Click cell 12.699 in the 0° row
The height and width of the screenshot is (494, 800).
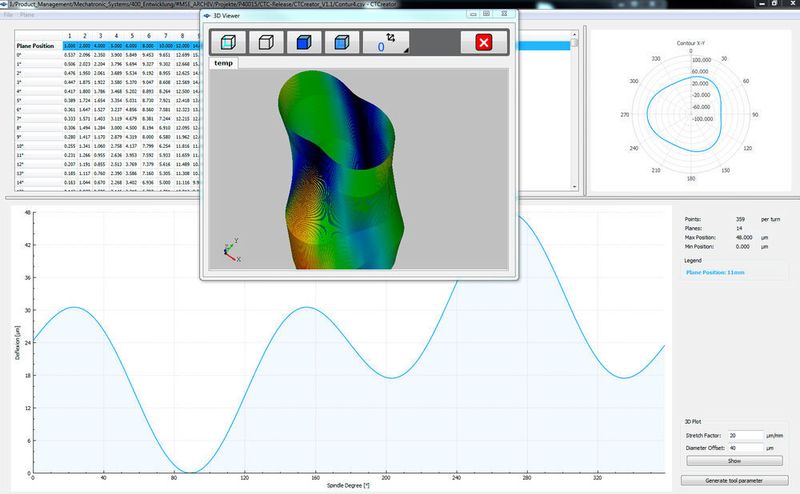pos(182,55)
